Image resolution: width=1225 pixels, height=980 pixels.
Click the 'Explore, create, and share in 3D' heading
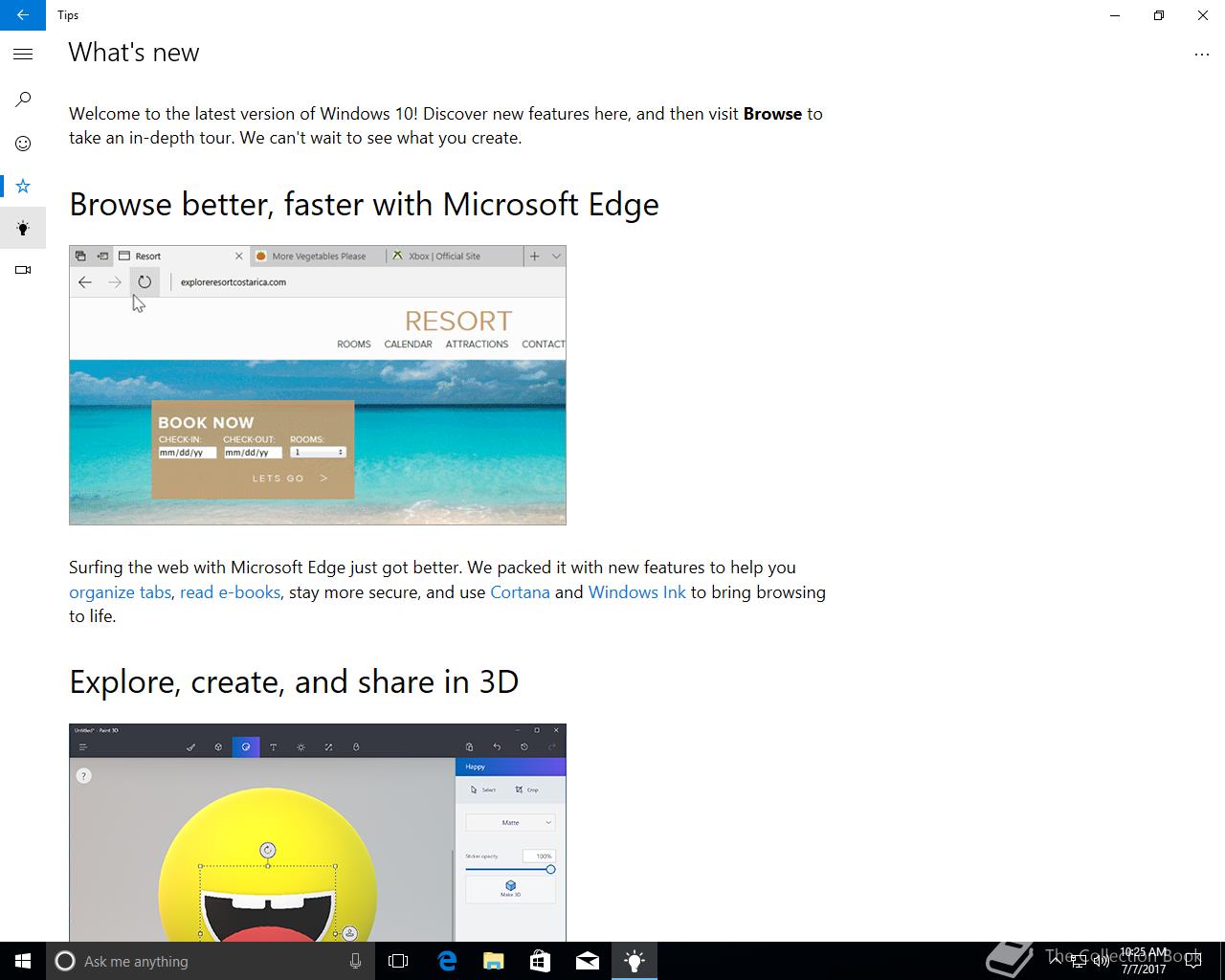[294, 682]
